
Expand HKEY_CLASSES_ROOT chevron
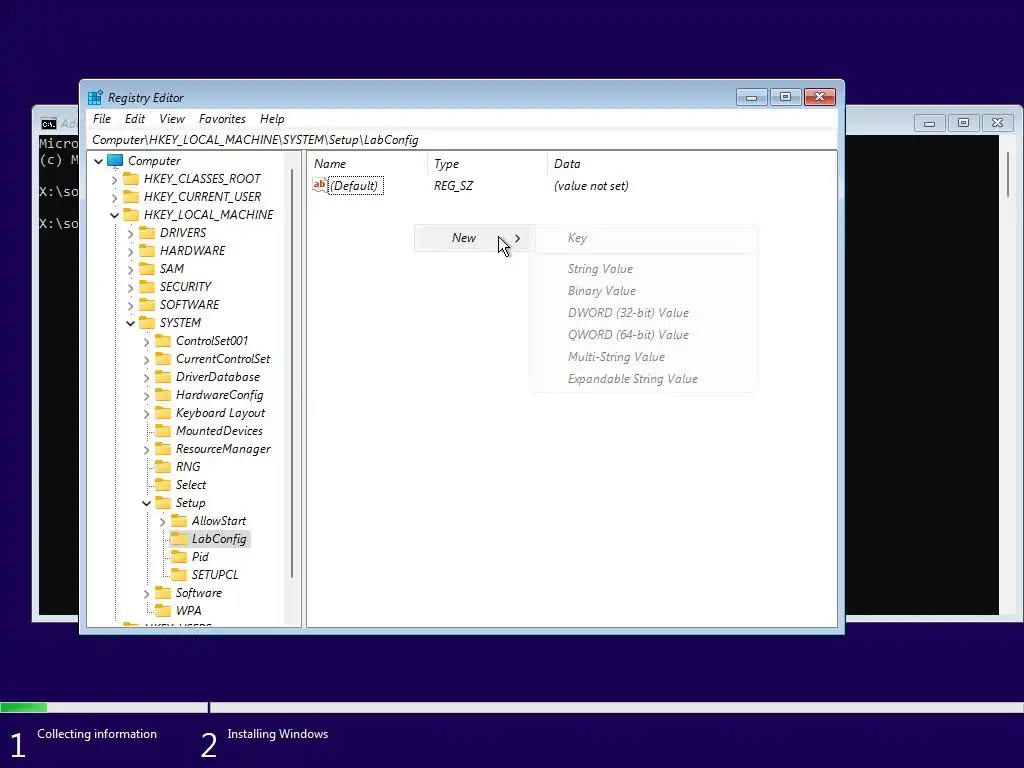[x=115, y=179]
